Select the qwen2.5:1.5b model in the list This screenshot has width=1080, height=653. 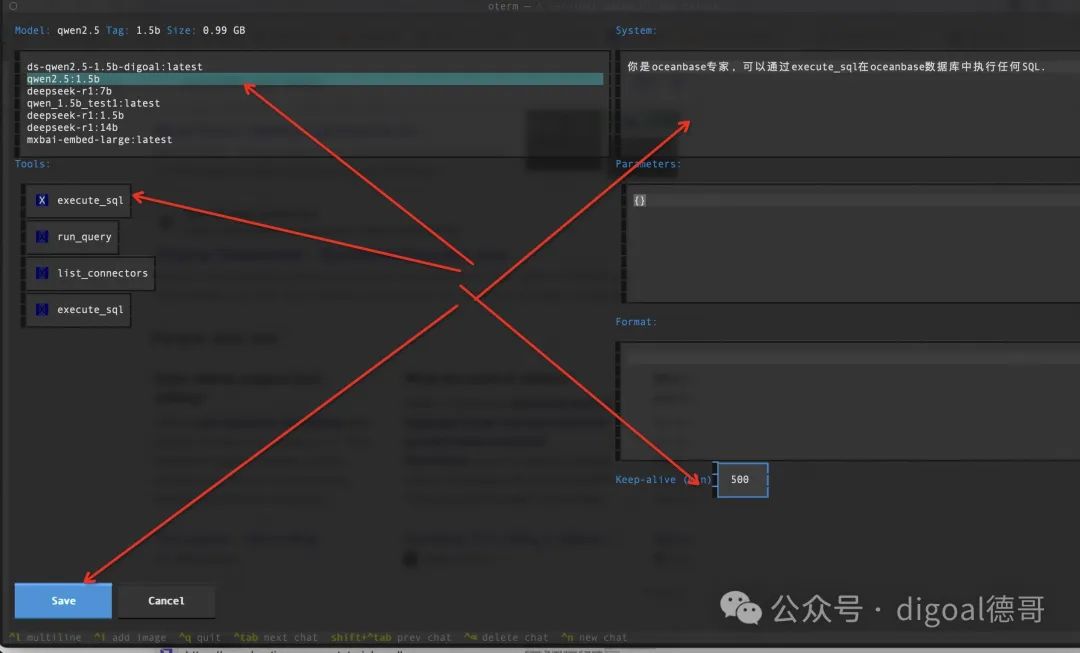pyautogui.click(x=63, y=79)
